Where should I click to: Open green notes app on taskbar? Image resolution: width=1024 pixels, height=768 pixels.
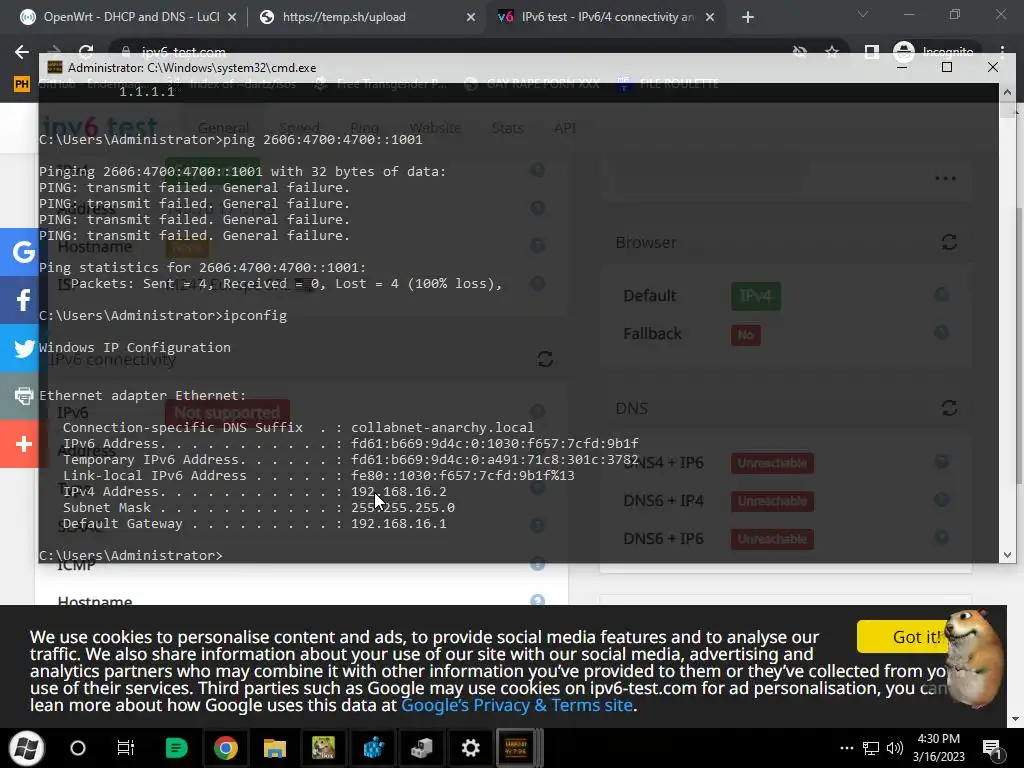176,748
